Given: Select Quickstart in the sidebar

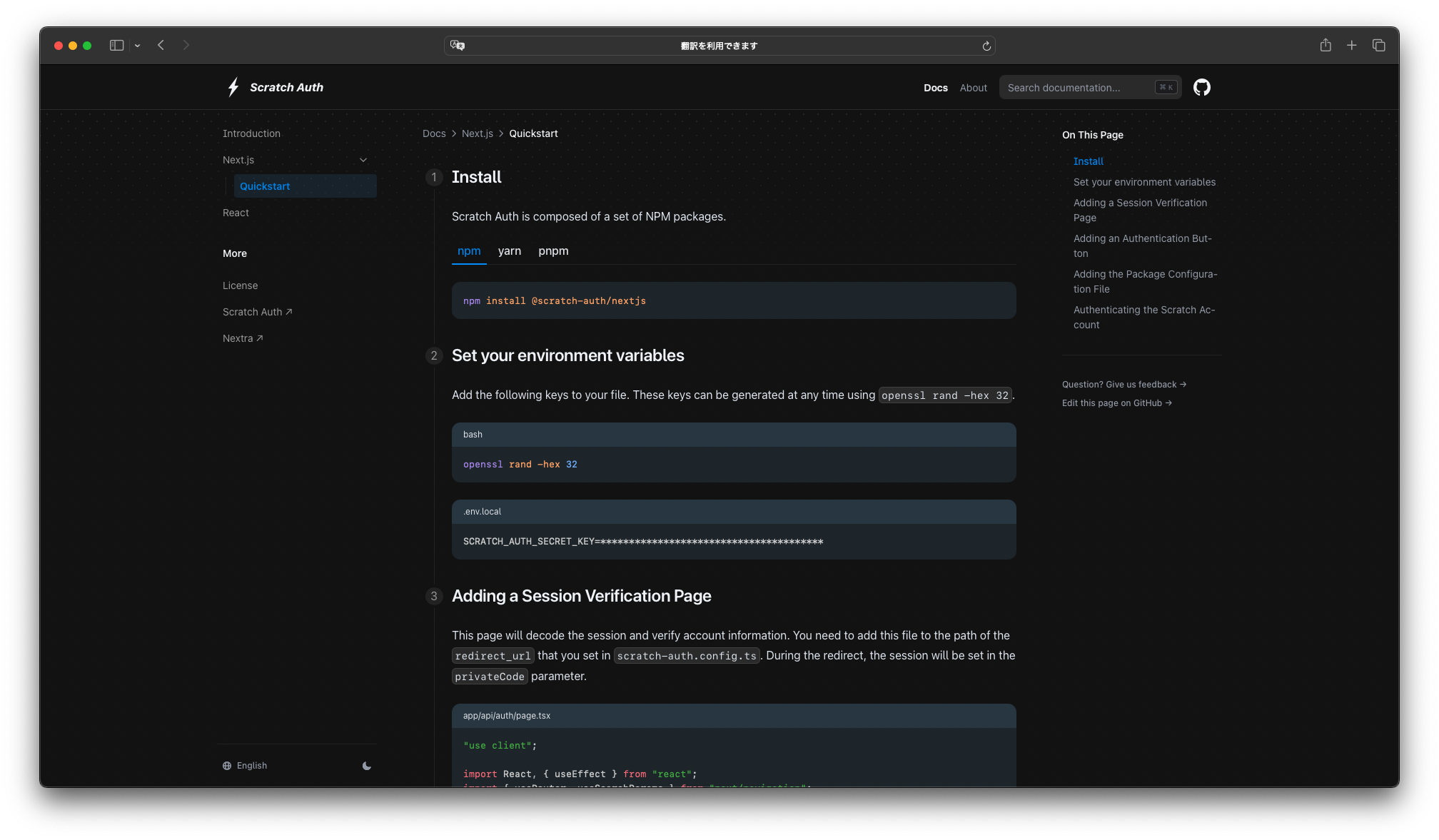Looking at the screenshot, I should point(306,186).
